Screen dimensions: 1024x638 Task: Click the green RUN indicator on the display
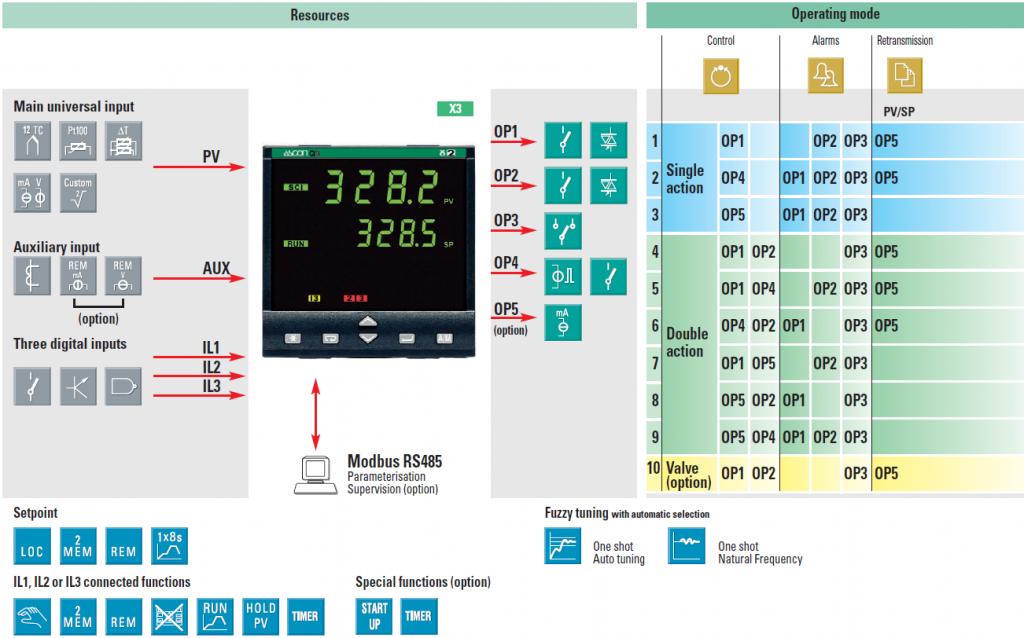point(296,244)
